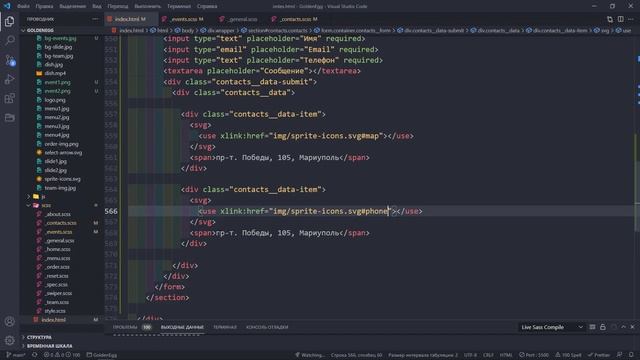Open the File (Файл) menu
The height and width of the screenshot is (360, 640).
click(x=23, y=6)
